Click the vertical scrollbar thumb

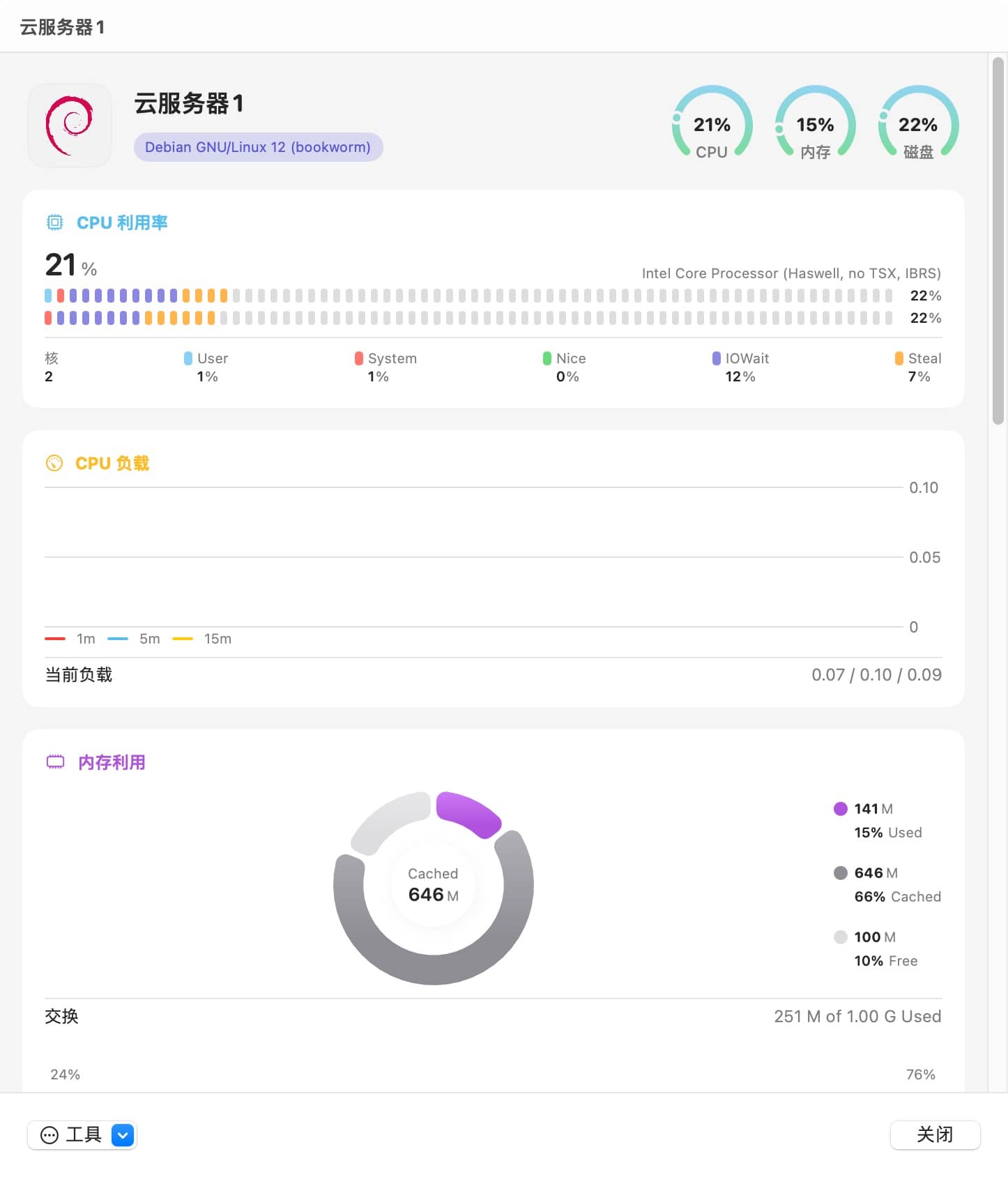tap(998, 241)
